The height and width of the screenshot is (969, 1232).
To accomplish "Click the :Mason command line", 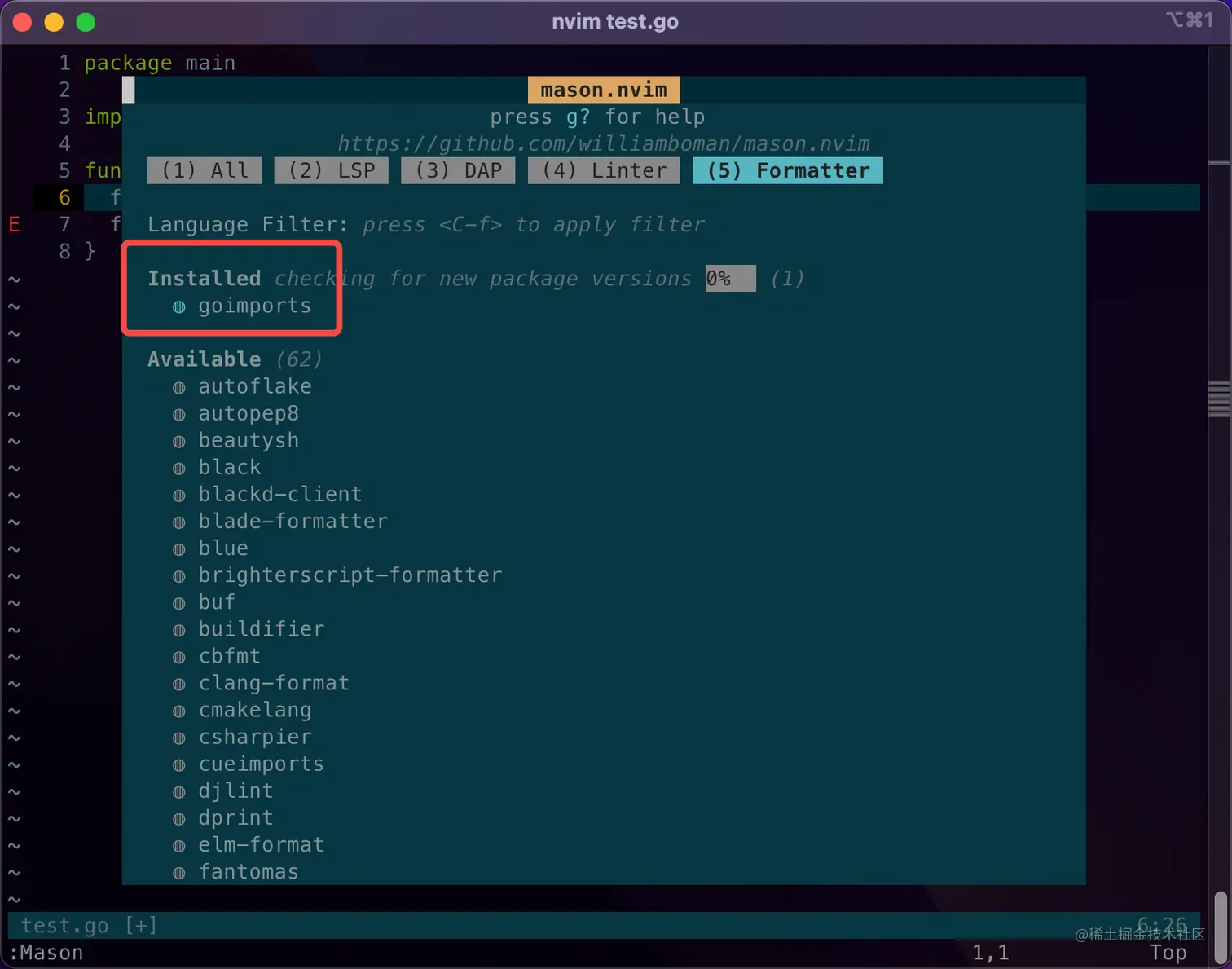I will coord(46,953).
